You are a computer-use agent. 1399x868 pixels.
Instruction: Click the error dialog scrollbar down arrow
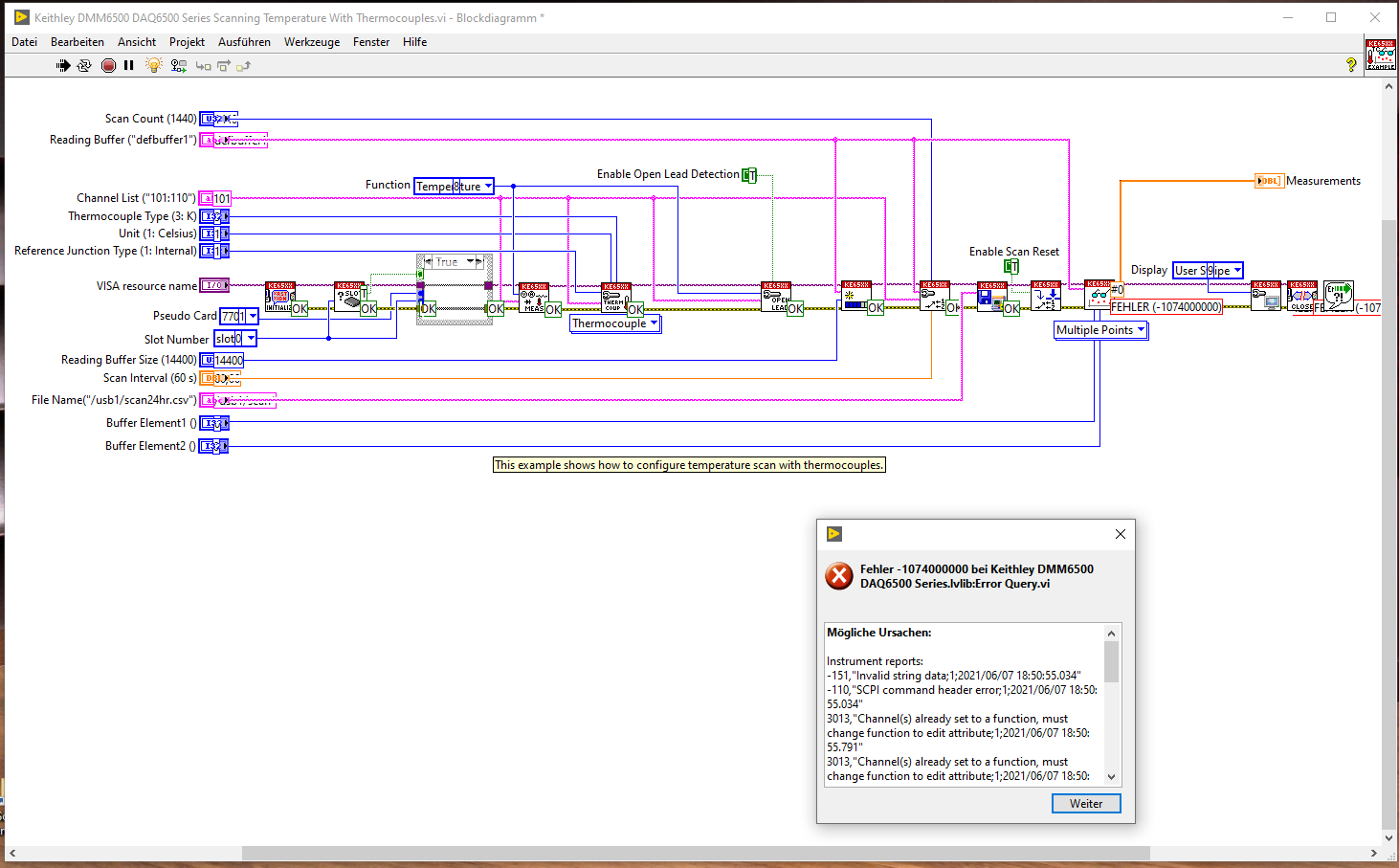click(x=1111, y=776)
